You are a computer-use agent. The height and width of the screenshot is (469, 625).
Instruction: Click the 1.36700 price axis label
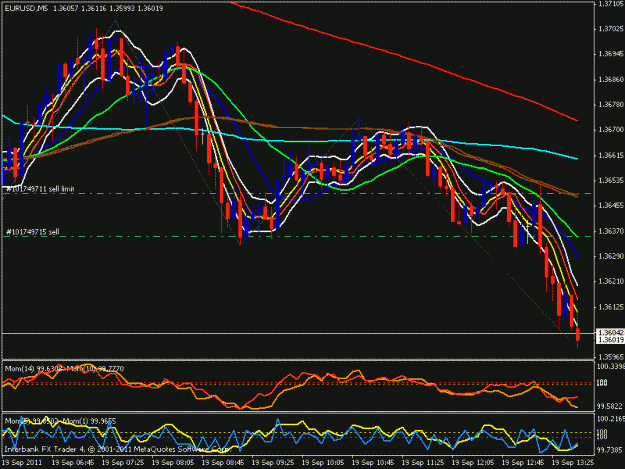pyautogui.click(x=611, y=130)
